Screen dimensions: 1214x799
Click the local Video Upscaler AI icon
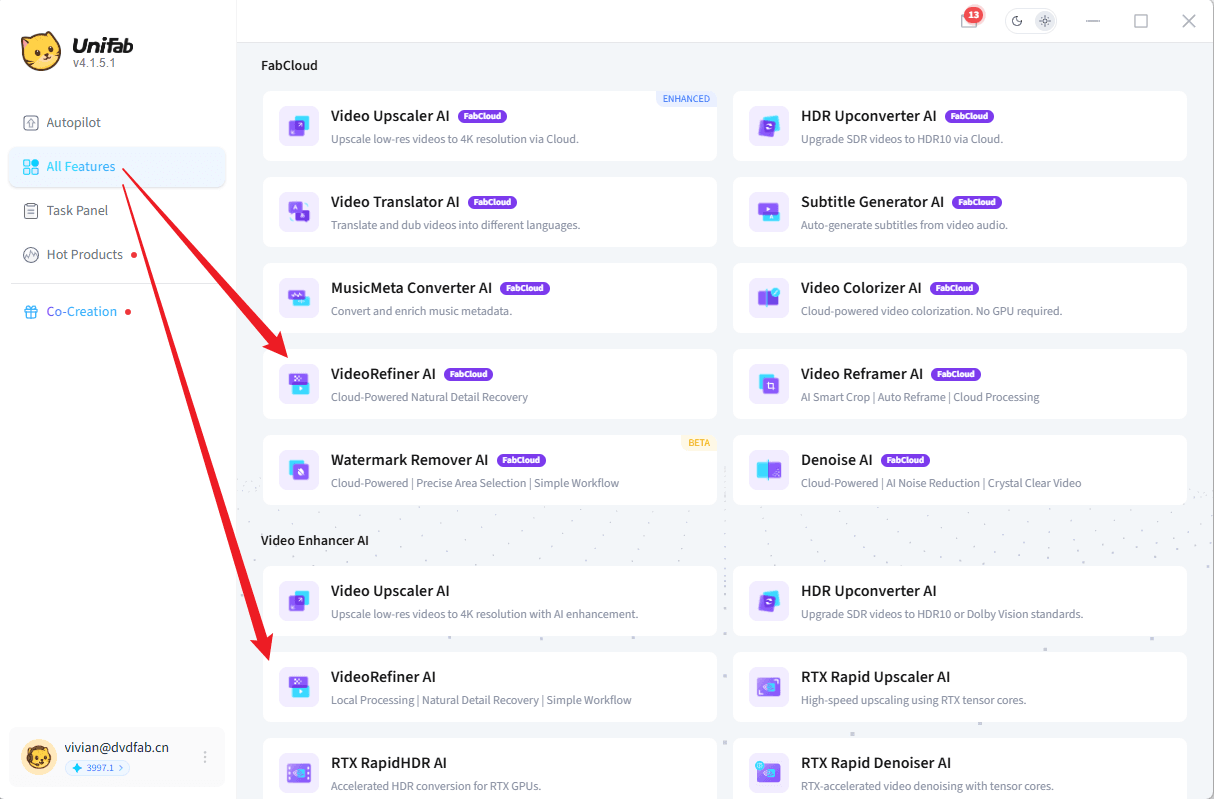coord(299,601)
